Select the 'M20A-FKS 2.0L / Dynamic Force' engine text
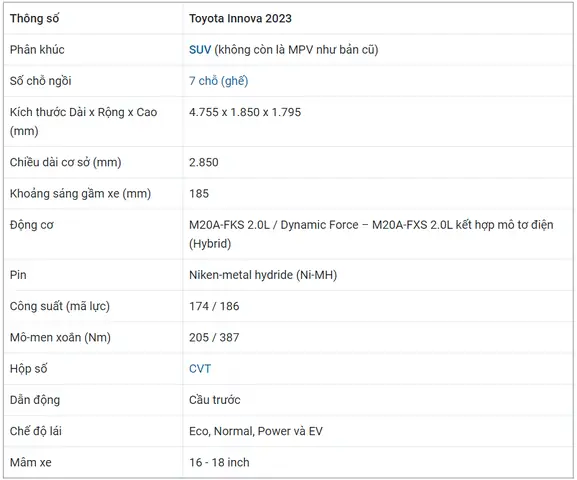This screenshot has height=480, width=577. tap(274, 225)
